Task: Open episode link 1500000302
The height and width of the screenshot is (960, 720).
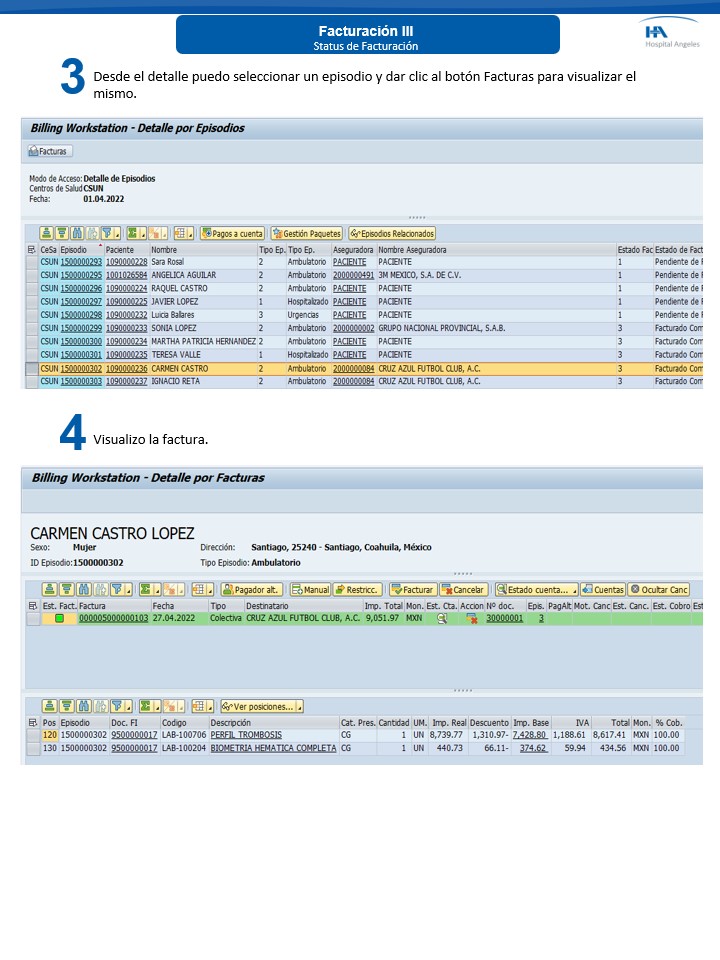Action: (x=81, y=368)
